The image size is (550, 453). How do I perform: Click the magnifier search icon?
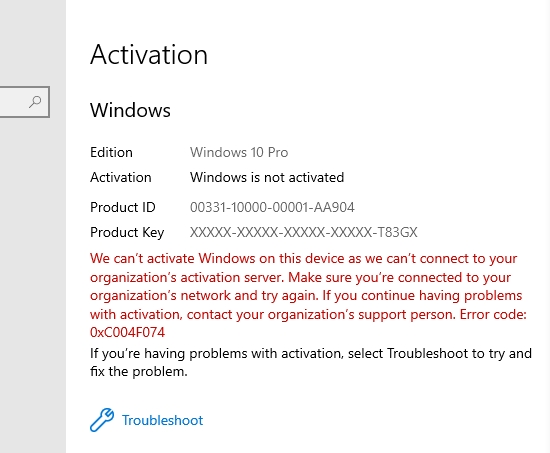tap(35, 102)
